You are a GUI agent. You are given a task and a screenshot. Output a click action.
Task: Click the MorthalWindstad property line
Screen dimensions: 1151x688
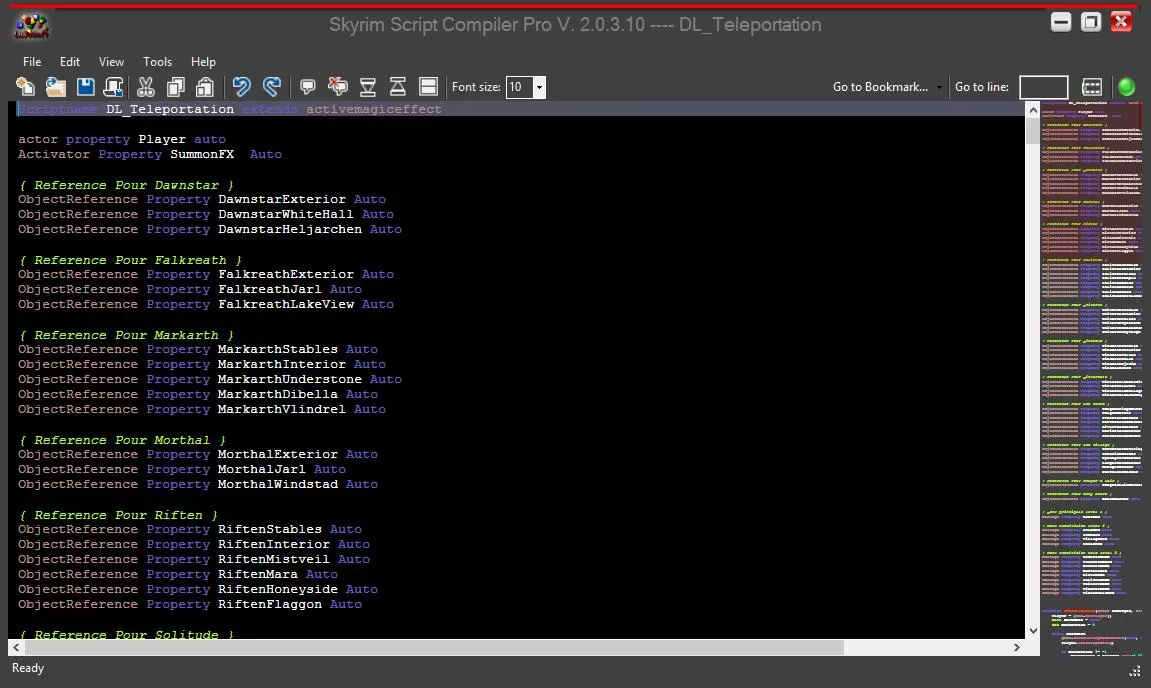(198, 484)
